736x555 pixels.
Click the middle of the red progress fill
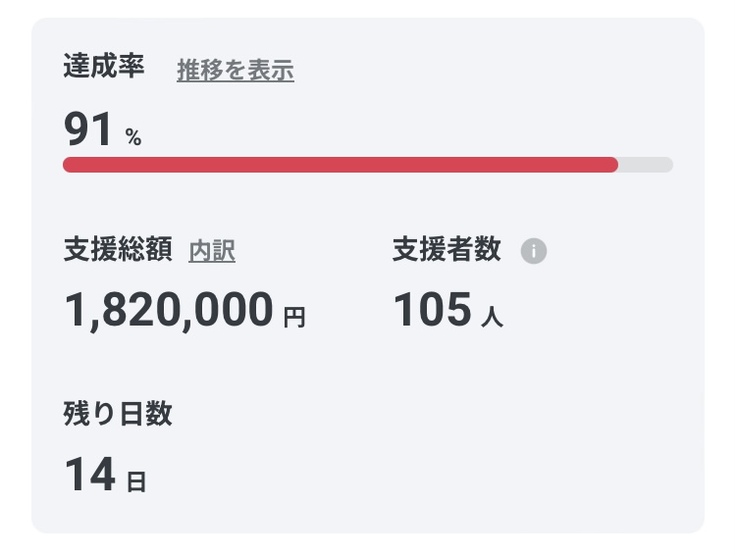(340, 165)
